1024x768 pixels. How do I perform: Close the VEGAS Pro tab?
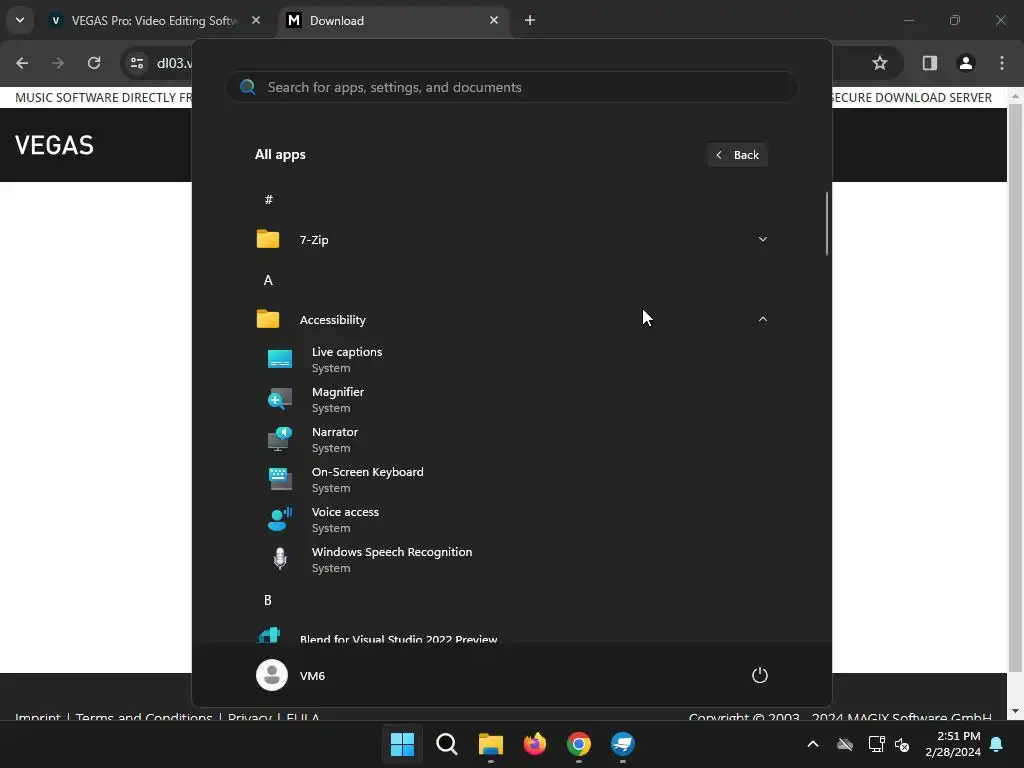[256, 20]
